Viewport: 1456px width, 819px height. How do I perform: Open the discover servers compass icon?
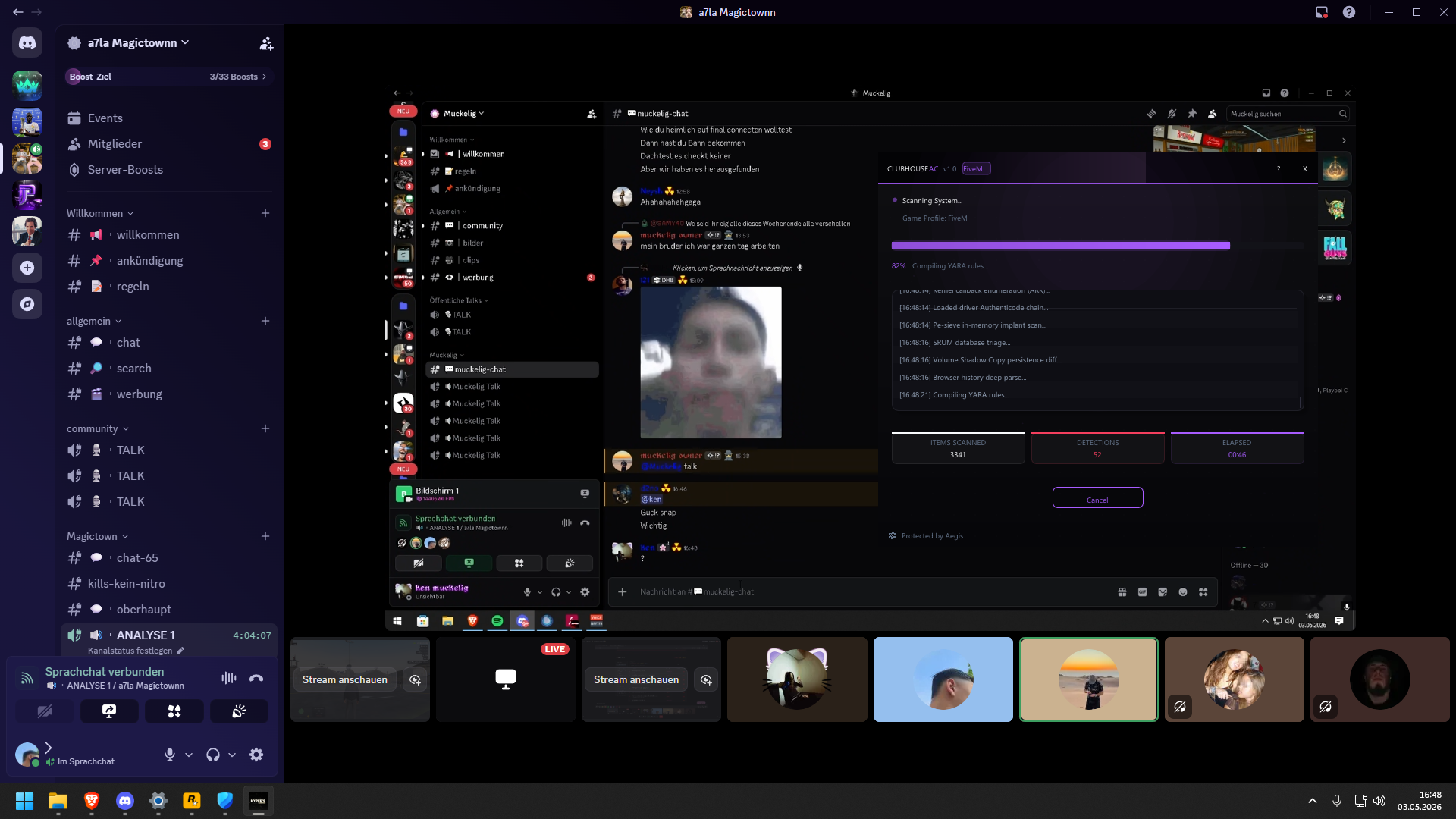click(x=27, y=304)
